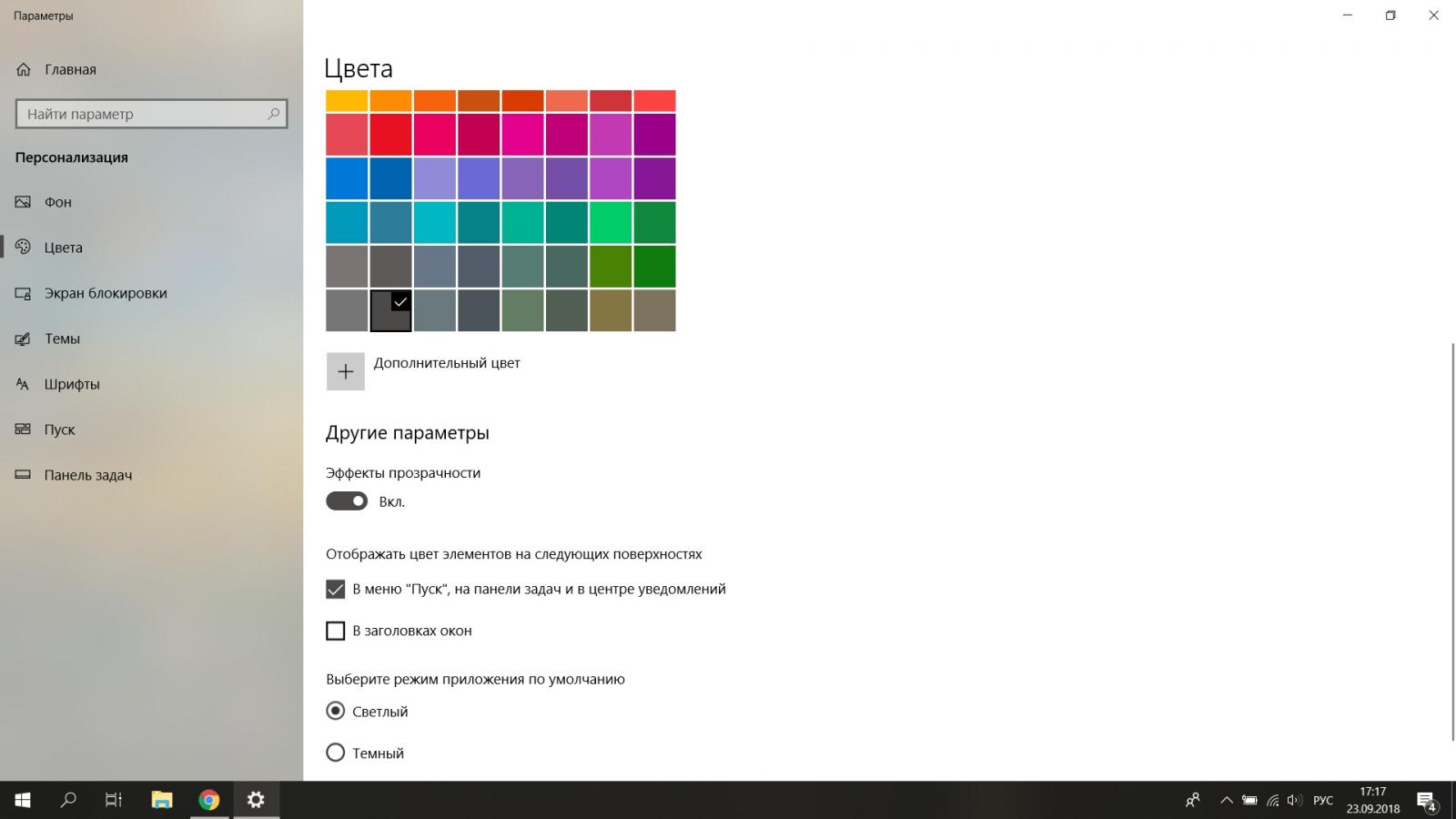Click the Персонализация sidebar heading
This screenshot has width=1456, height=819.
[72, 157]
